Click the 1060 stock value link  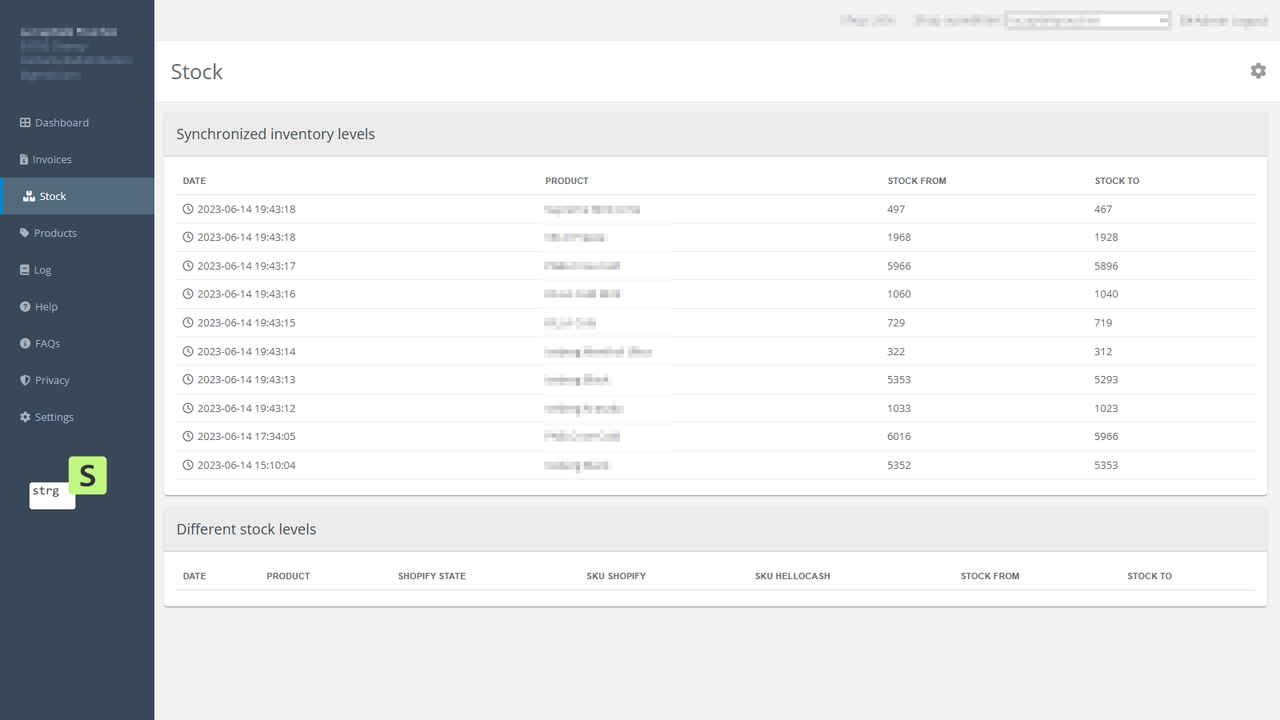[899, 293]
